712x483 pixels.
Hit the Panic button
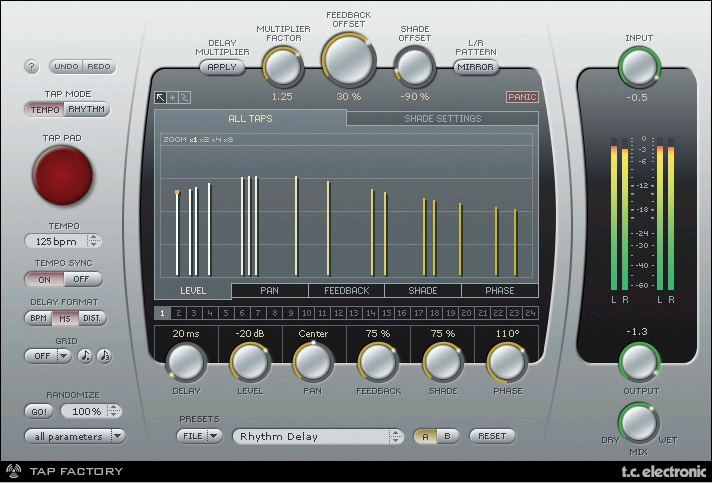[522, 97]
